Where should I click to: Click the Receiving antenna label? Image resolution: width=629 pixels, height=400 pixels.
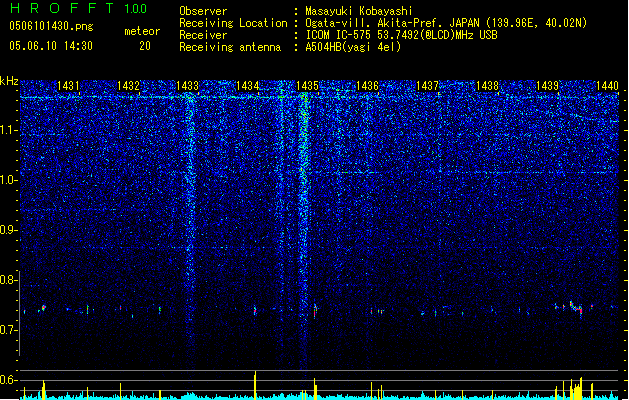tap(230, 47)
